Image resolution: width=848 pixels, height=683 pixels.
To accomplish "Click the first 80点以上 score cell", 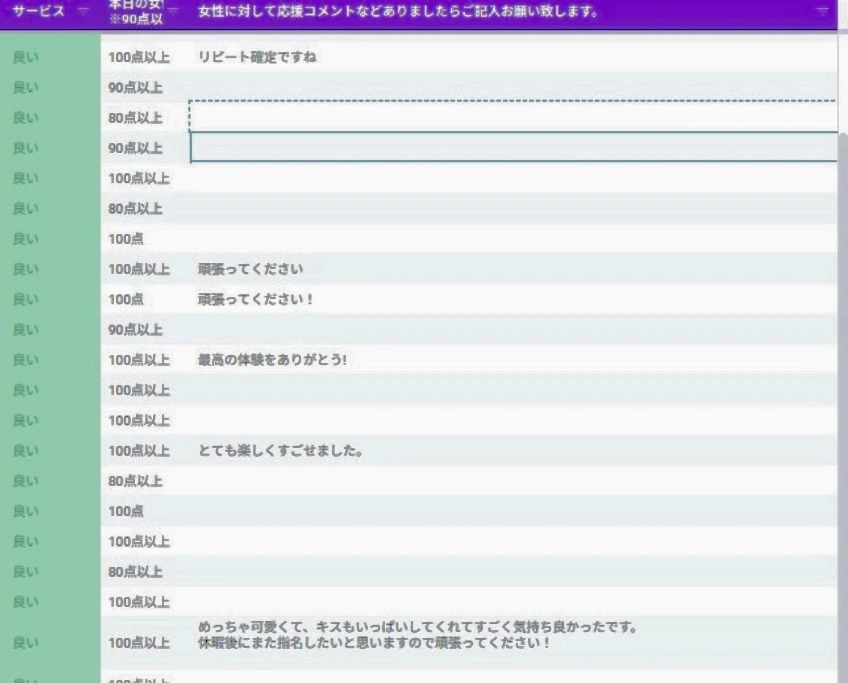I will click(x=135, y=118).
